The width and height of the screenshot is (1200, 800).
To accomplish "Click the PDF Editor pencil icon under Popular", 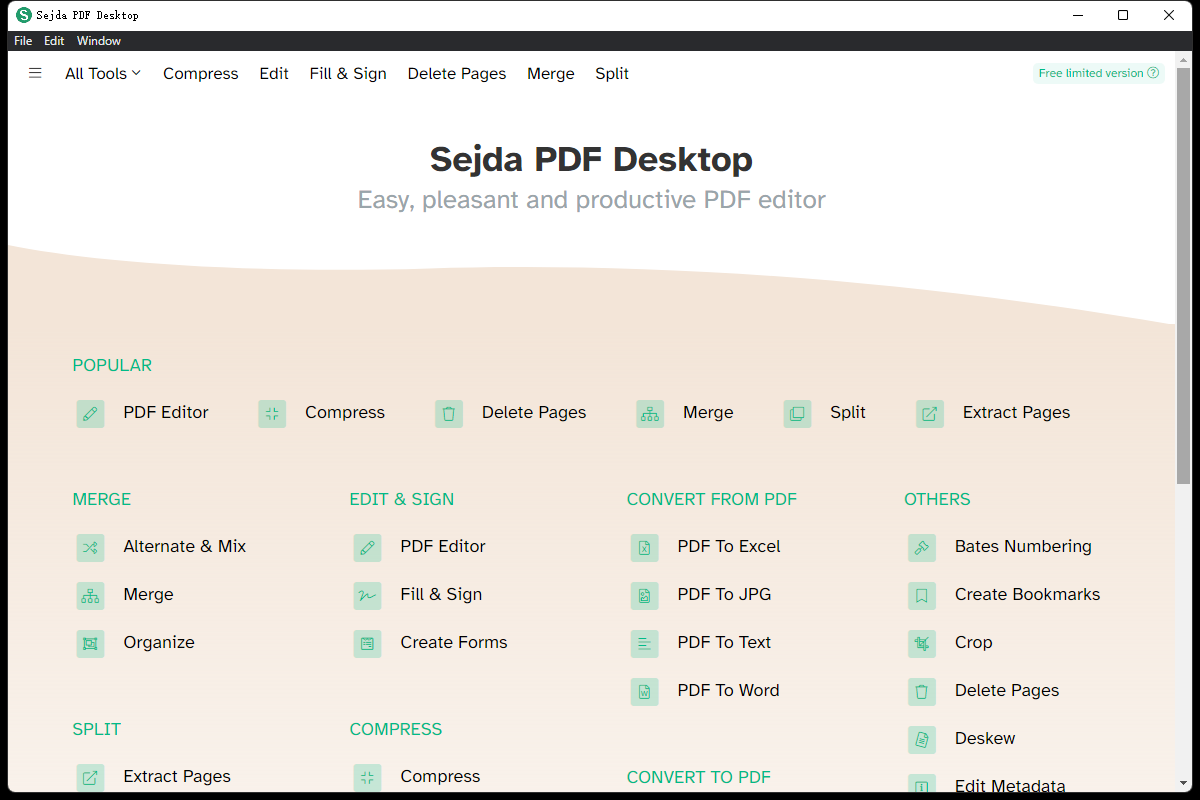I will point(91,413).
